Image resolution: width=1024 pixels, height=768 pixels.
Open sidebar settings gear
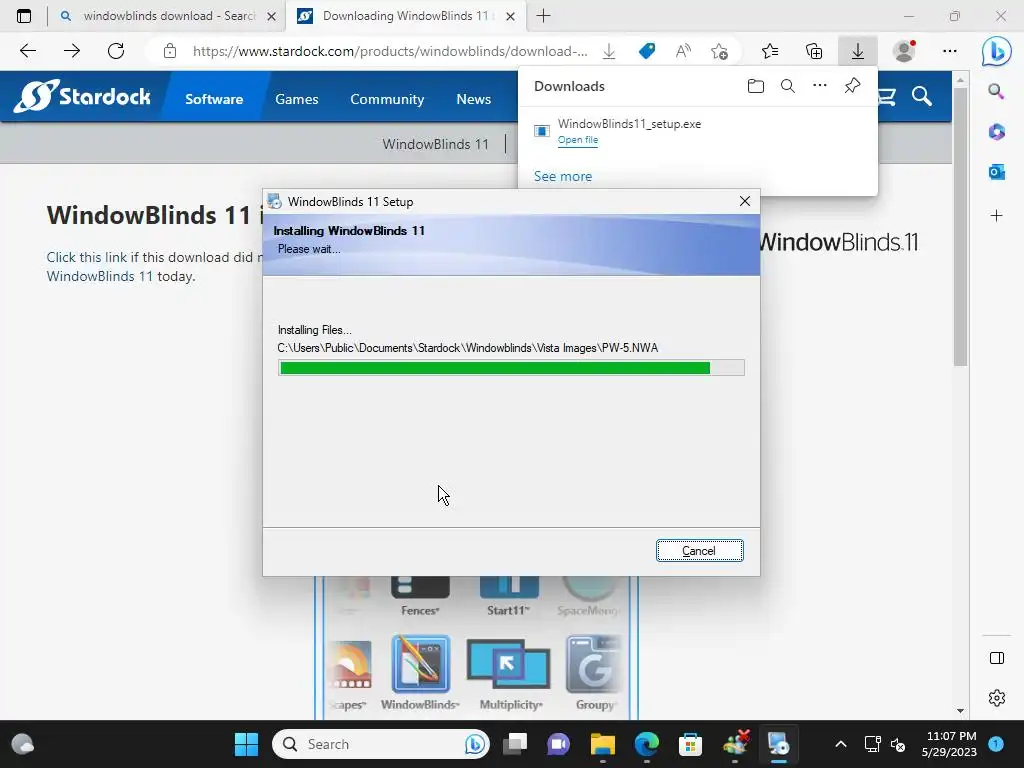pos(997,697)
